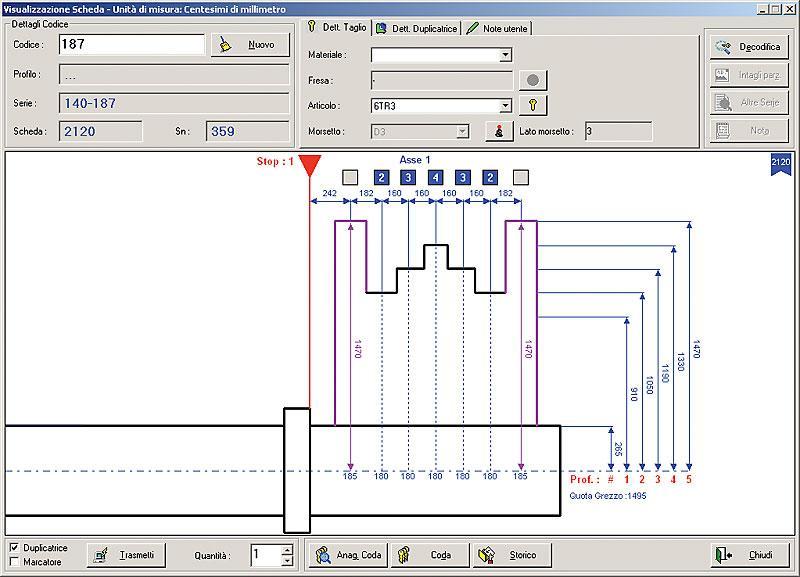The image size is (800, 577).
Task: Click the Quota Grezzo :1495 text
Action: pyautogui.click(x=608, y=496)
